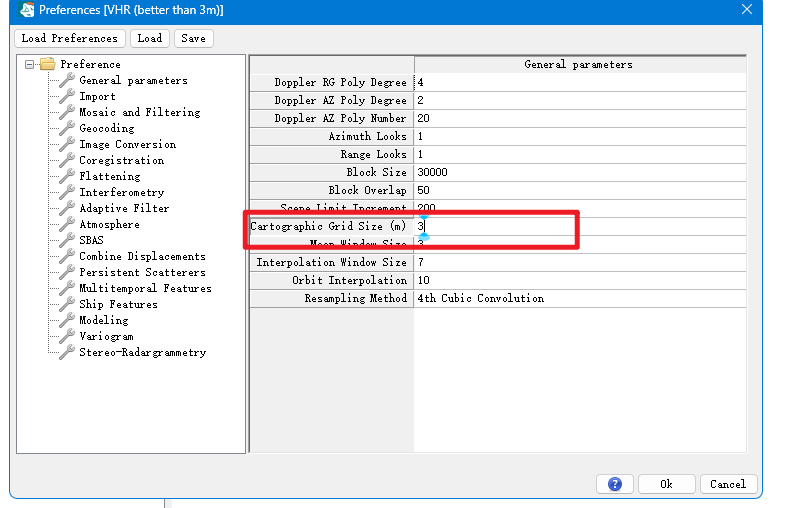Open Atmosphere preferences
Image resolution: width=795 pixels, height=508 pixels.
tap(110, 224)
